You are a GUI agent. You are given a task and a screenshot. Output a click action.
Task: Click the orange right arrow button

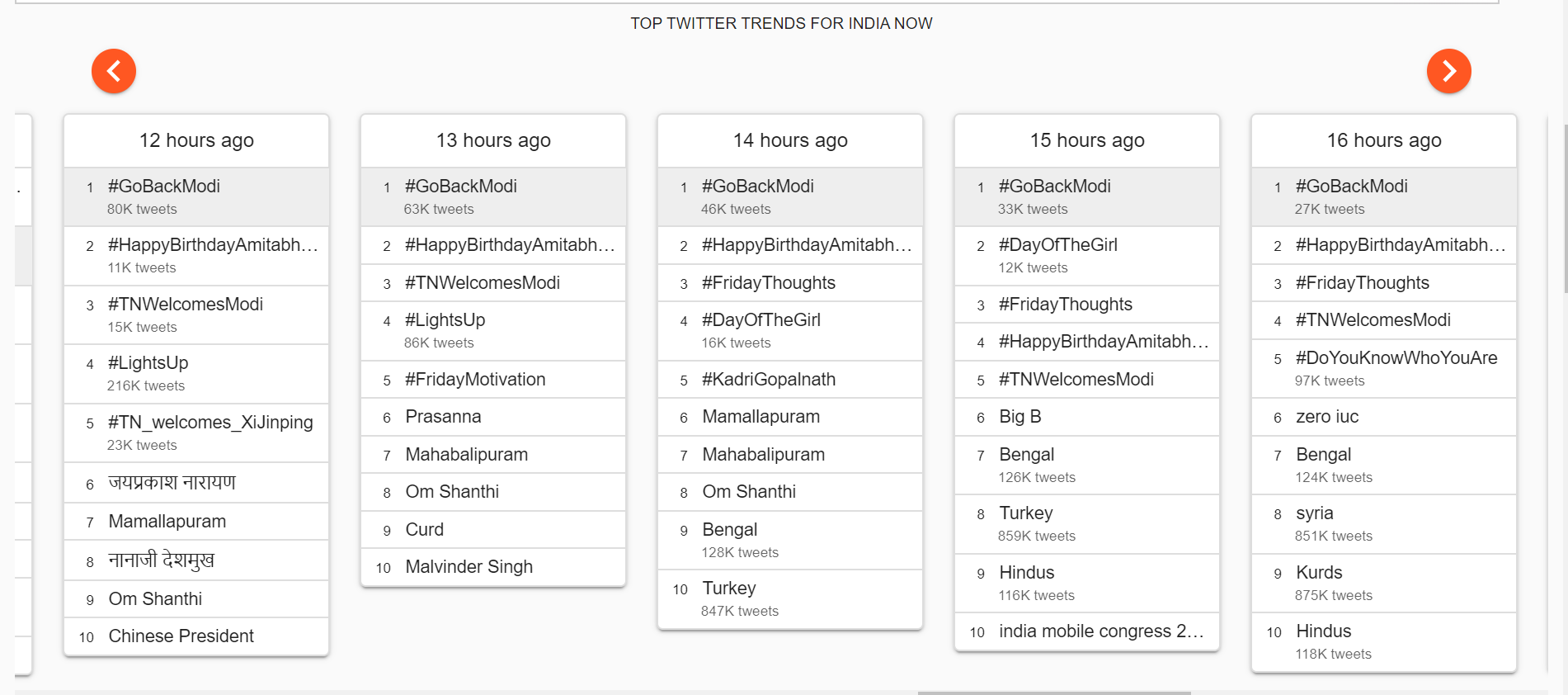click(x=1448, y=71)
